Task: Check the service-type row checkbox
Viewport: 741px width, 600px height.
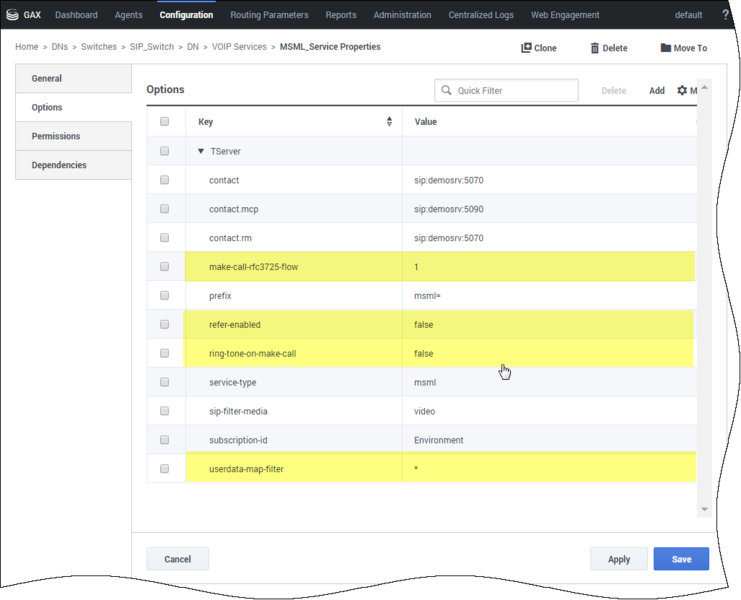Action: point(164,382)
